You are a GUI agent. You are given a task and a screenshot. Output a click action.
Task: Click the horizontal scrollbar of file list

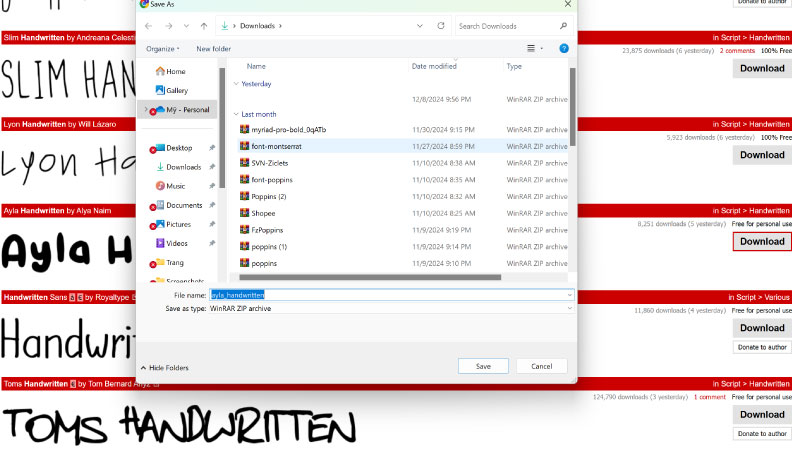(370, 278)
